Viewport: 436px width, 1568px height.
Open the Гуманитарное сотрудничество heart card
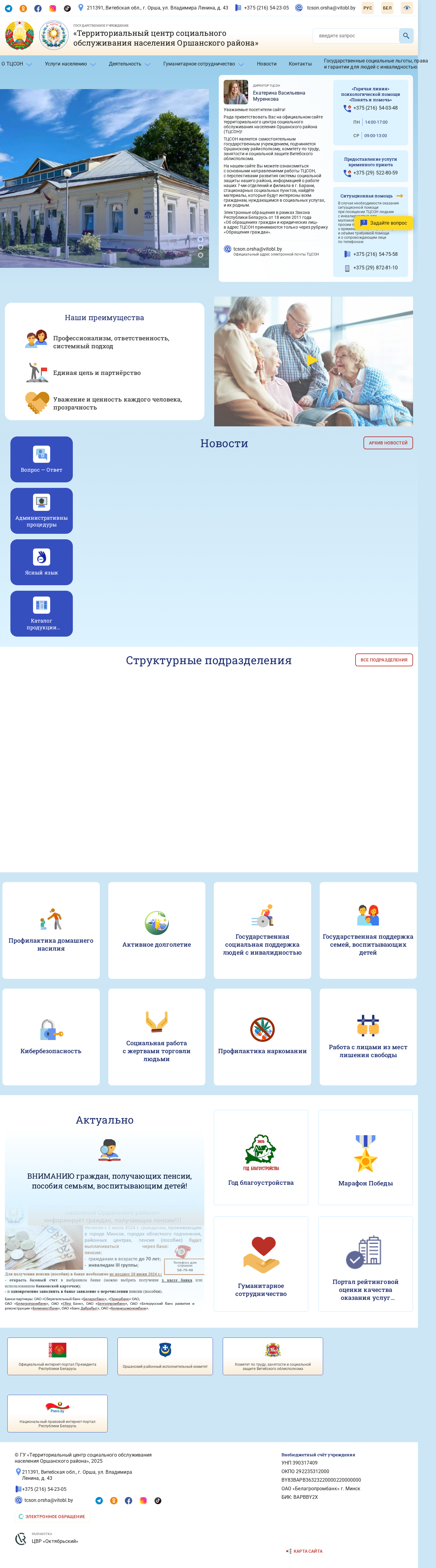[x=261, y=1264]
